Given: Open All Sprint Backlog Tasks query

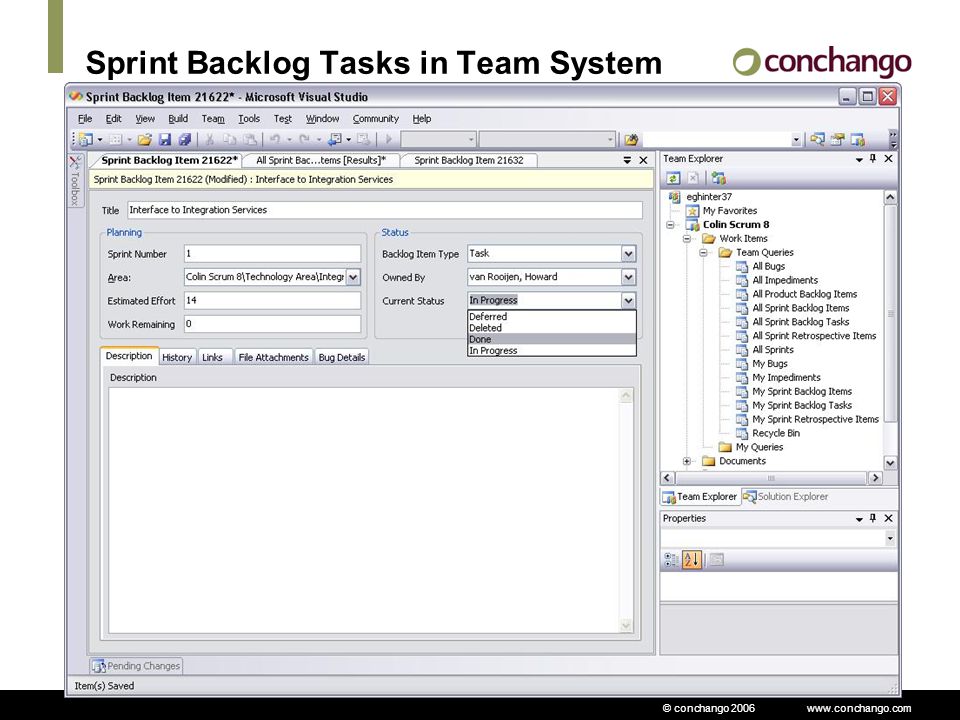Looking at the screenshot, I should [x=800, y=322].
